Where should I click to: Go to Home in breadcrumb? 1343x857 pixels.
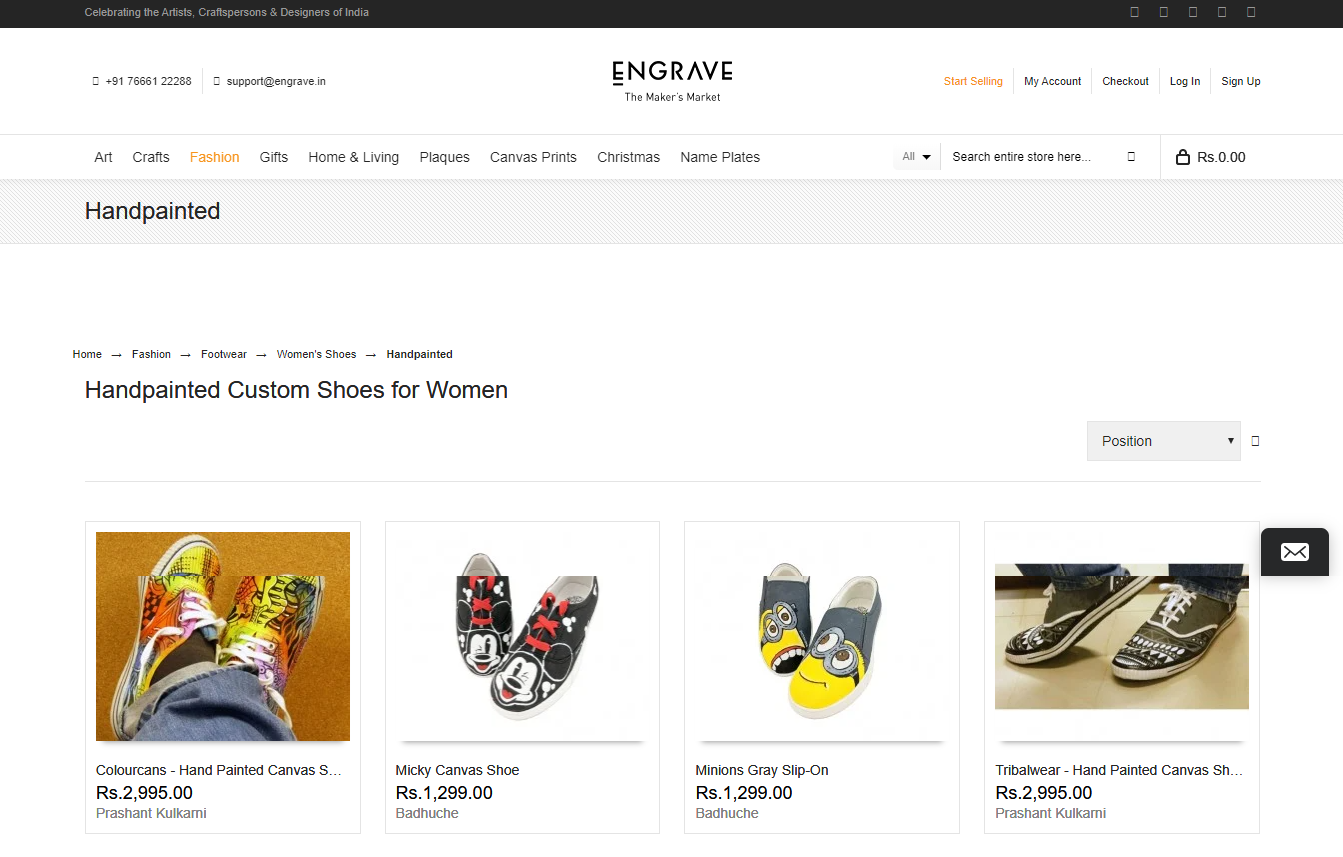click(87, 355)
